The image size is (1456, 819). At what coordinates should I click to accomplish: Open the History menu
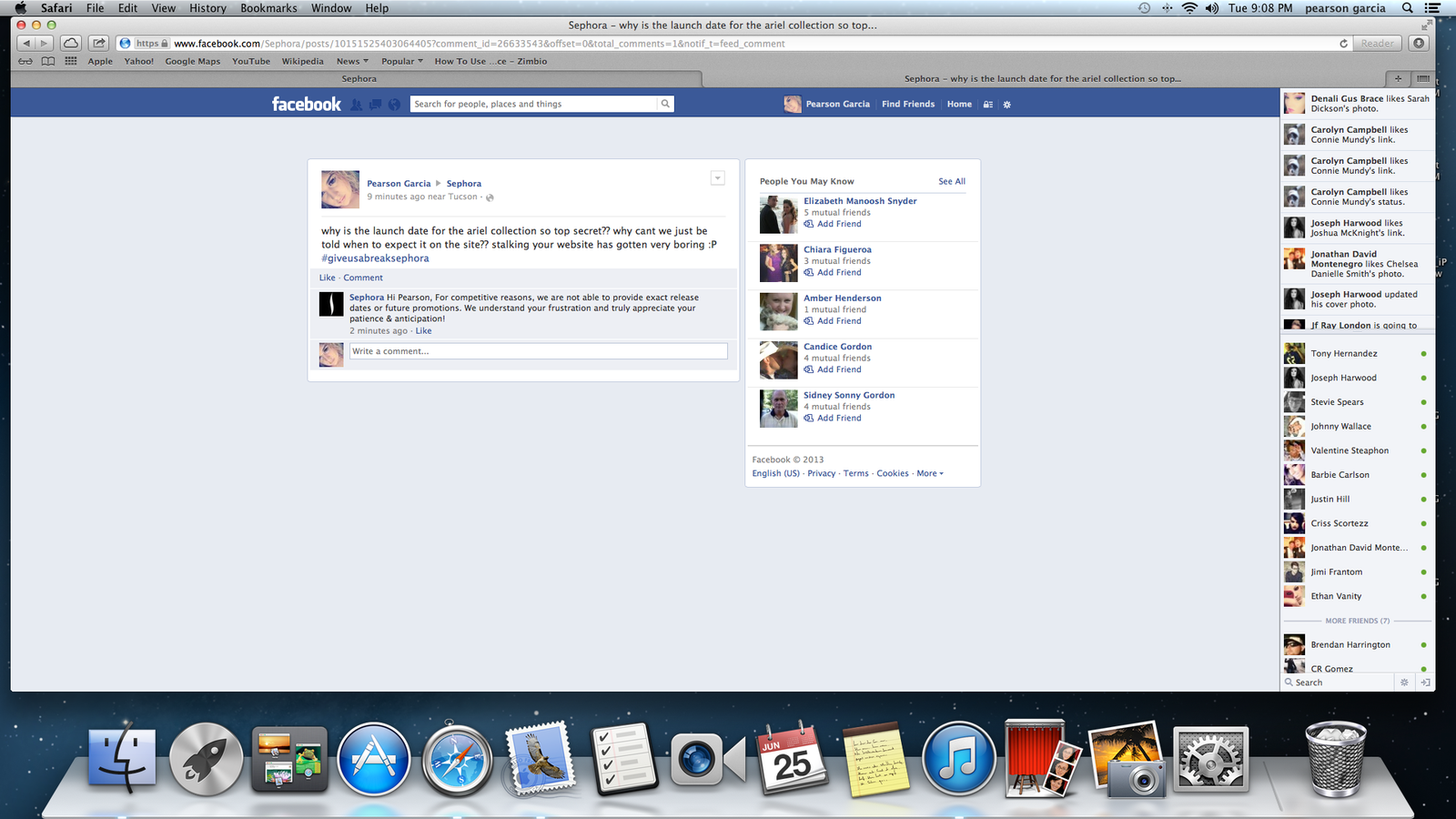pos(207,8)
